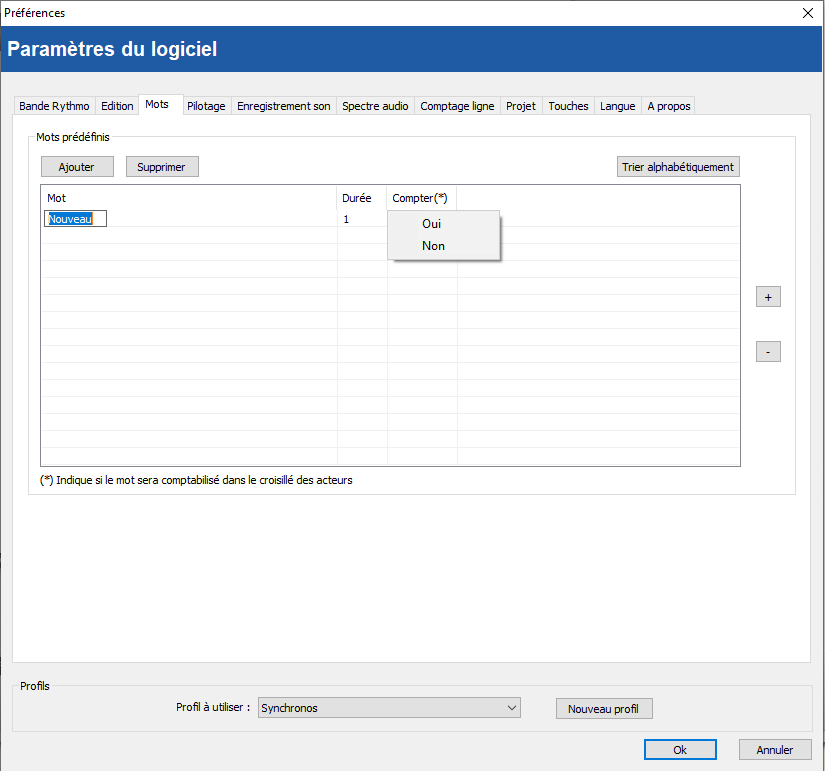825x771 pixels.
Task: Click the plus button beside the table
Action: pos(768,297)
